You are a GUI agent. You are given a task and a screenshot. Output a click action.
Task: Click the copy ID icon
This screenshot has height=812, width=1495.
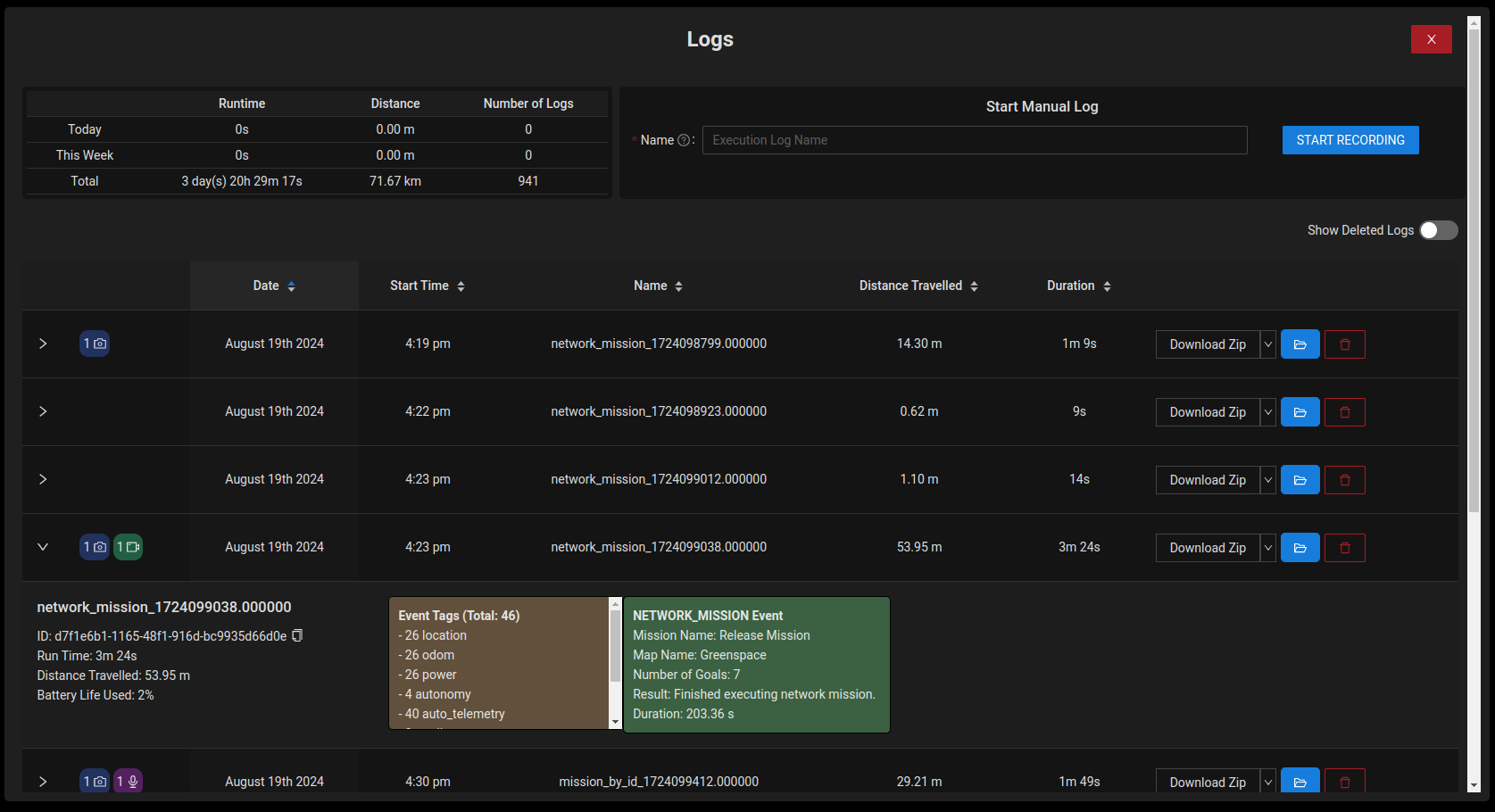[298, 636]
